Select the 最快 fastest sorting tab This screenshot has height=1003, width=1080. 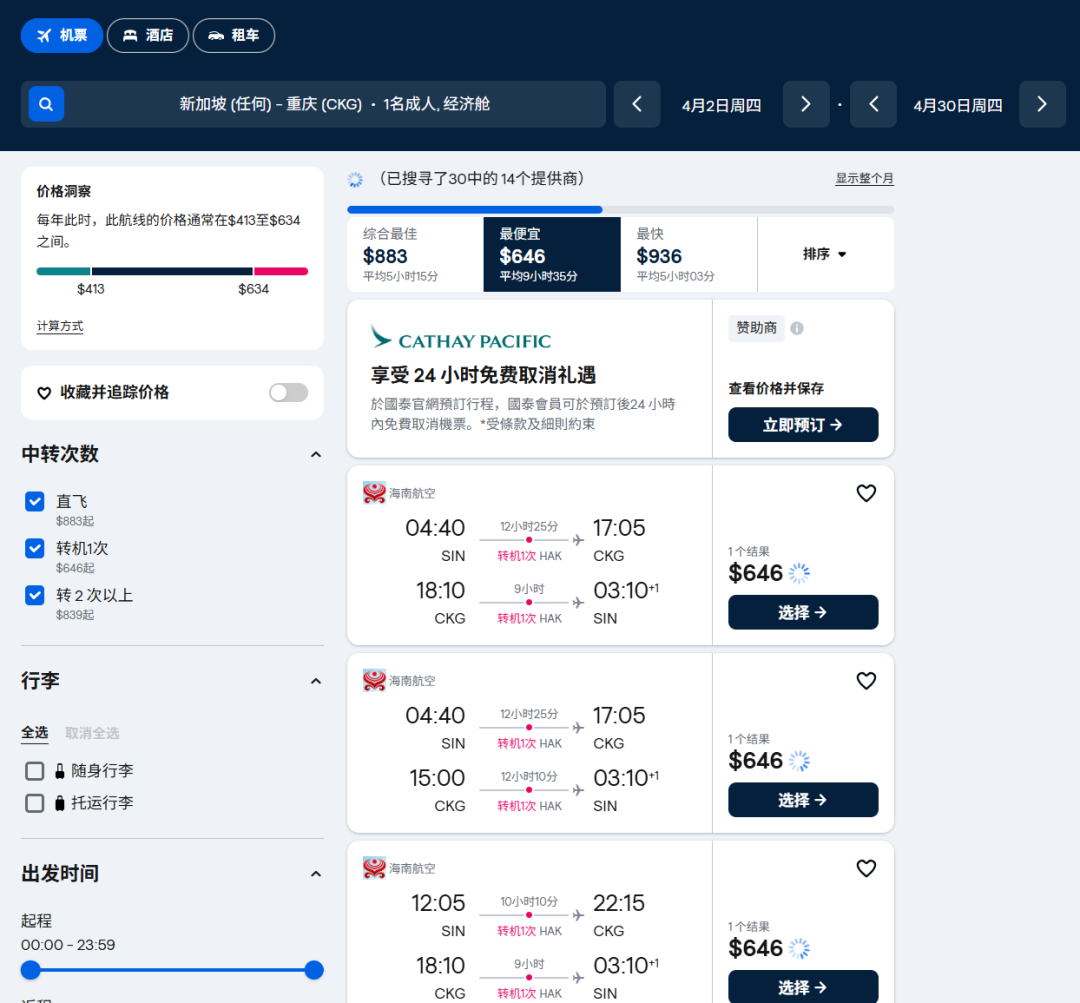688,254
